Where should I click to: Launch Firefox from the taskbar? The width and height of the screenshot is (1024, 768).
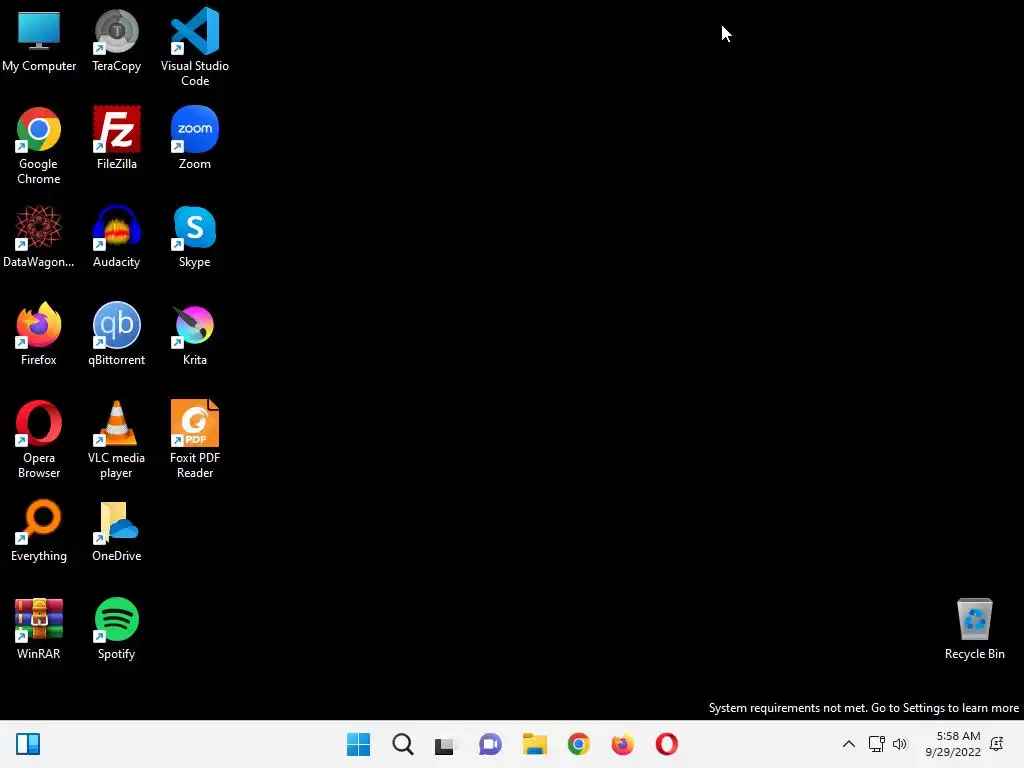pos(622,744)
